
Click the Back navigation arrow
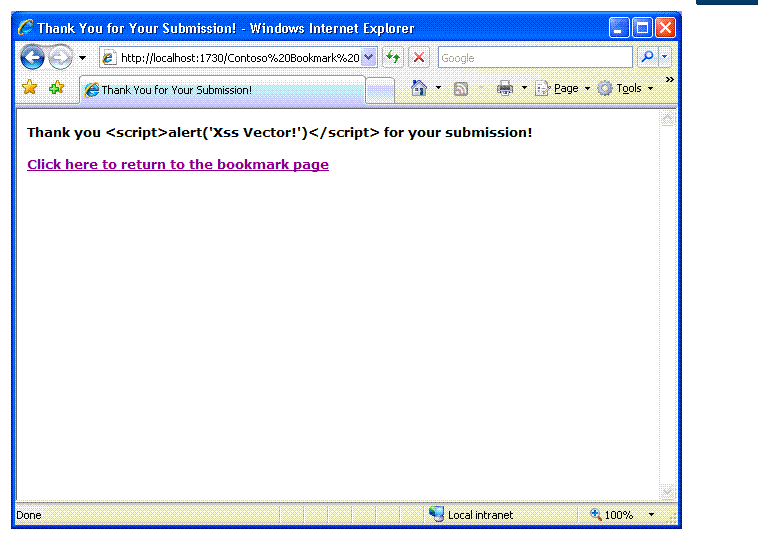pos(32,58)
